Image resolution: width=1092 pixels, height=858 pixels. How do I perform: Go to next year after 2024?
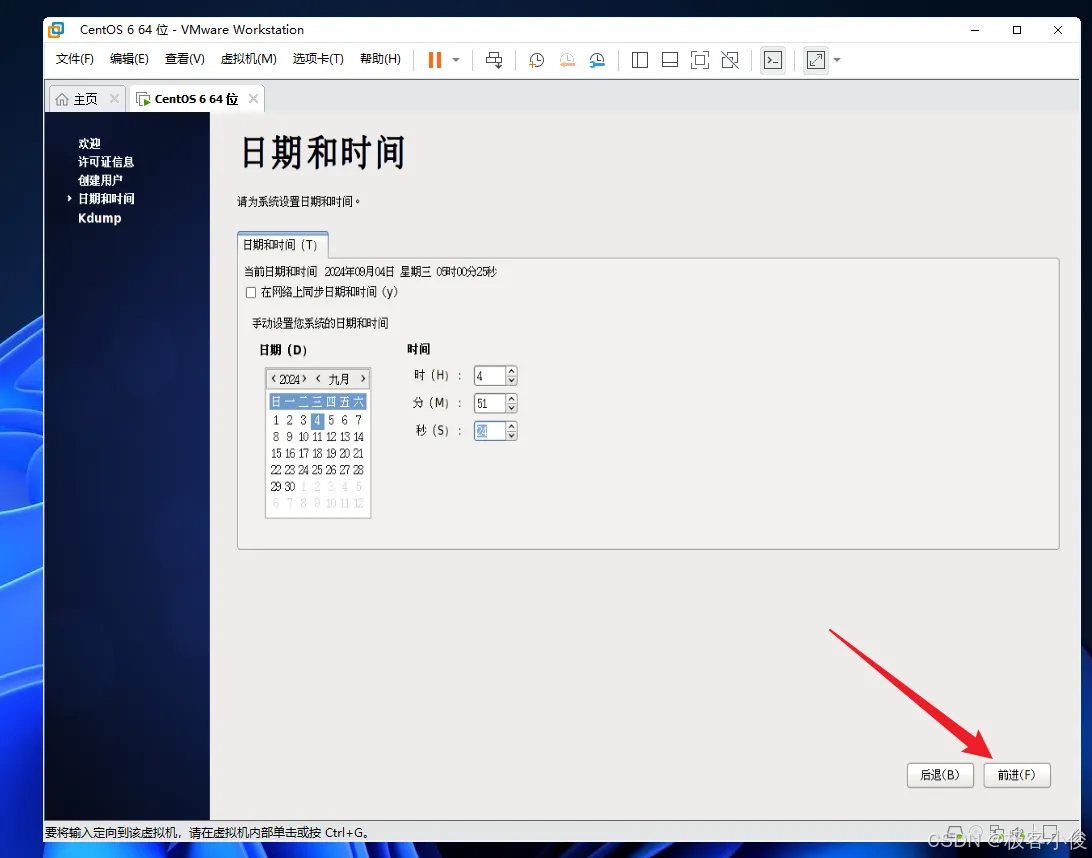tap(304, 378)
